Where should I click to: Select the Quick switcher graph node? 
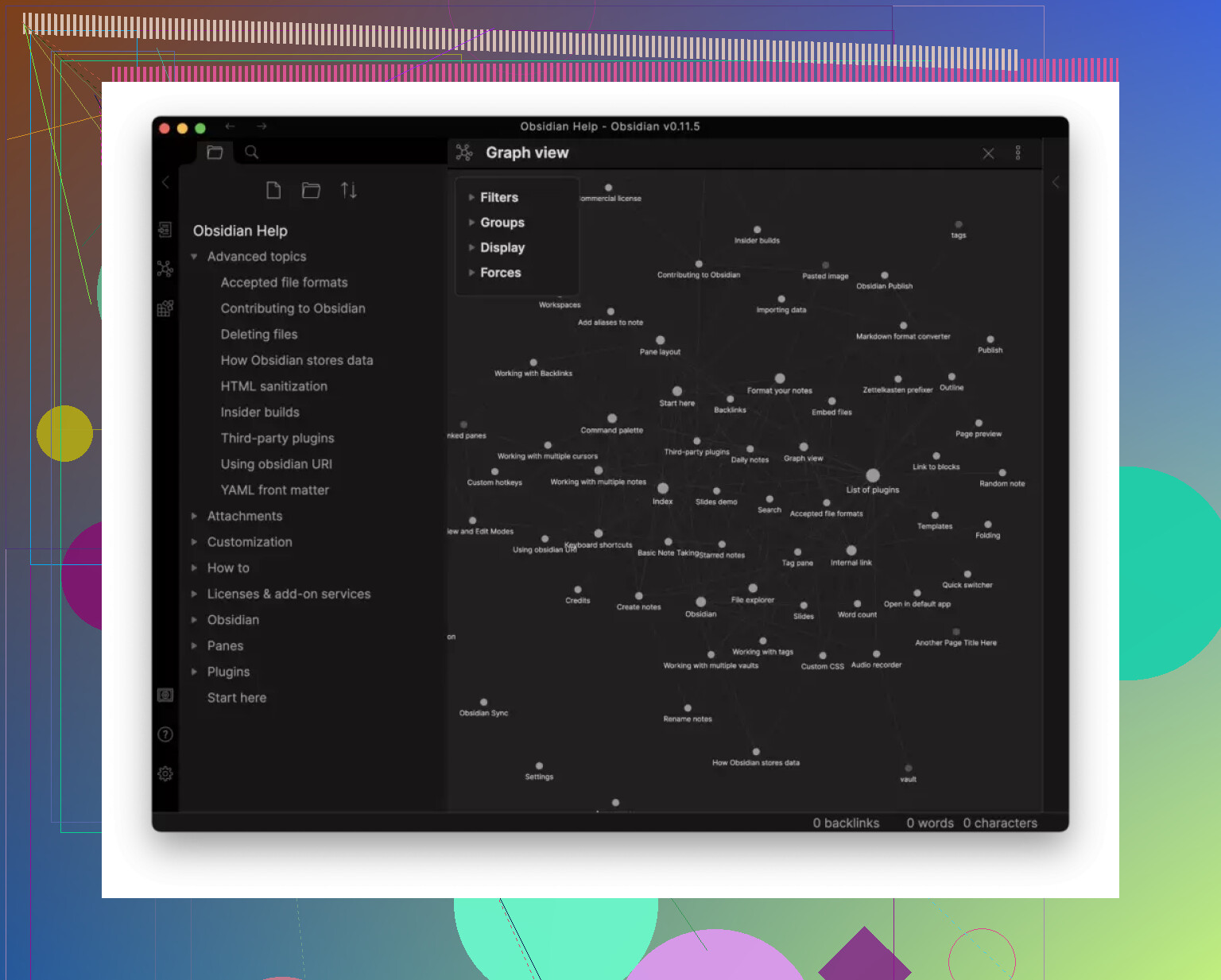(x=967, y=574)
